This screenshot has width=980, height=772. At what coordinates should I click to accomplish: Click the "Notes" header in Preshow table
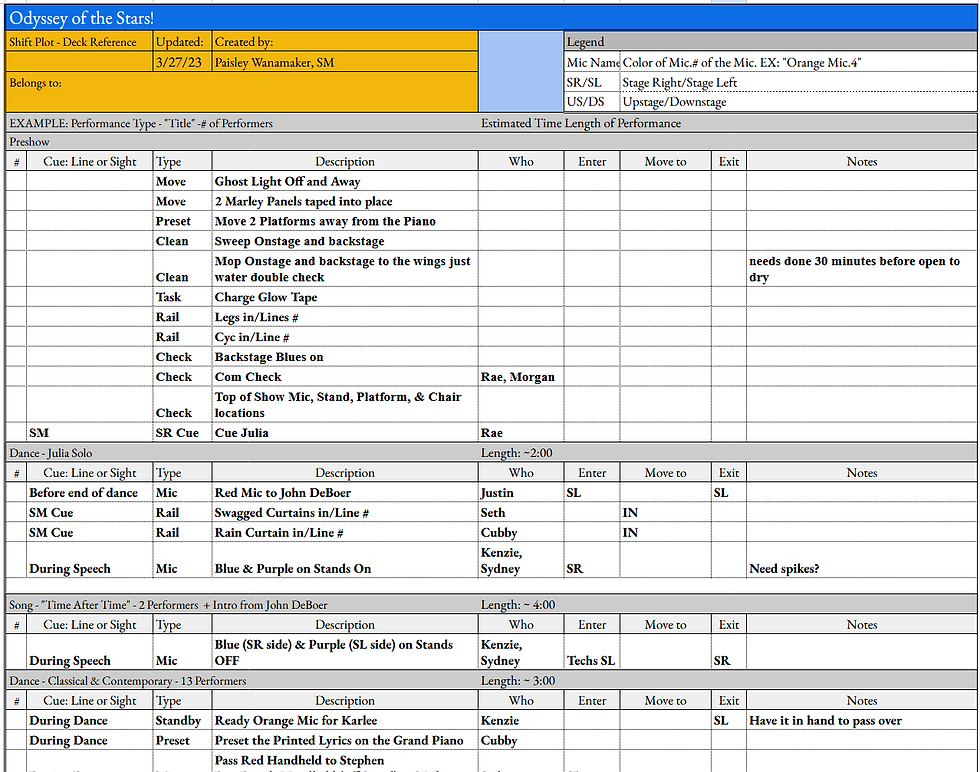861,161
